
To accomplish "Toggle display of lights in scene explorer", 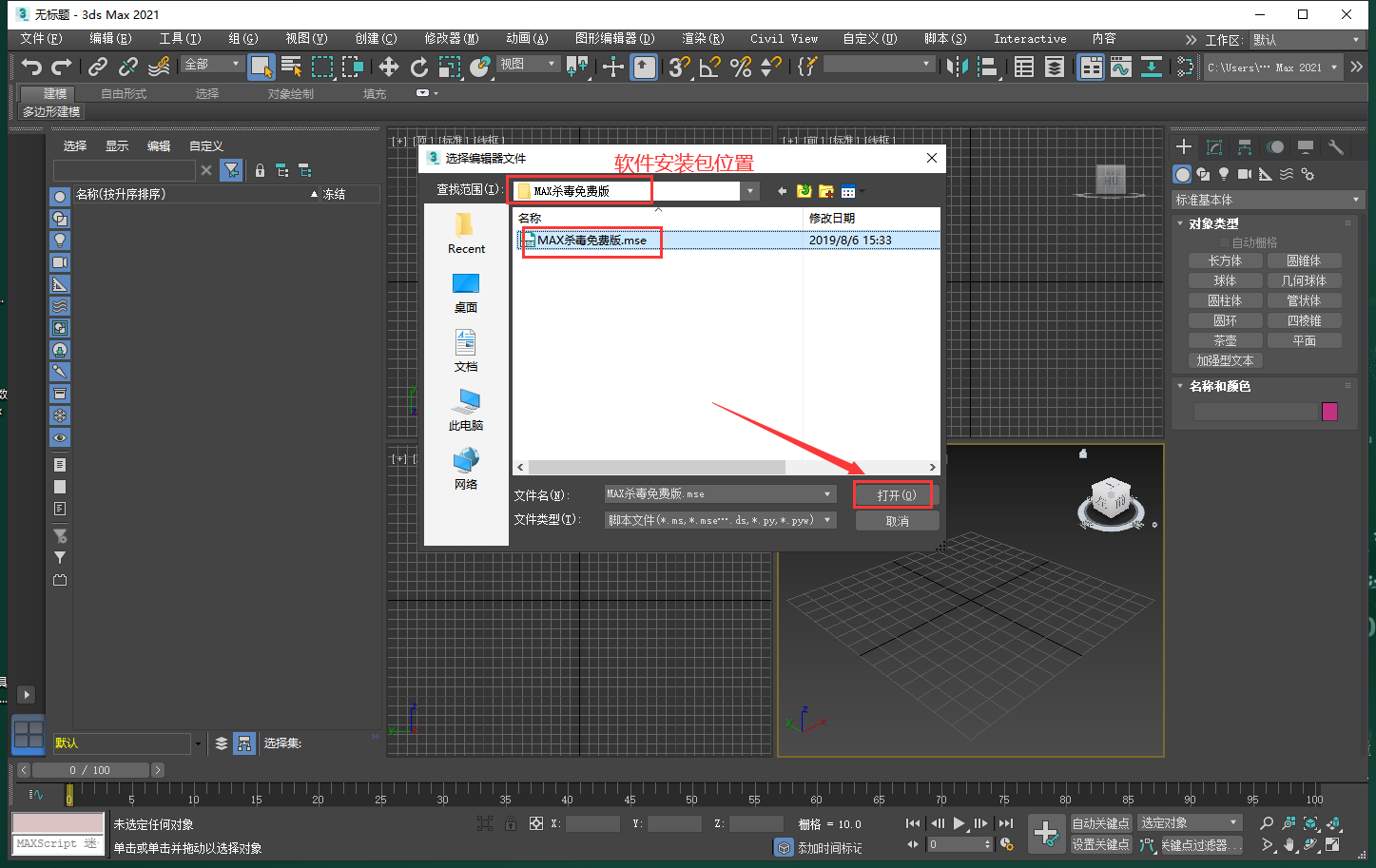I will click(60, 240).
